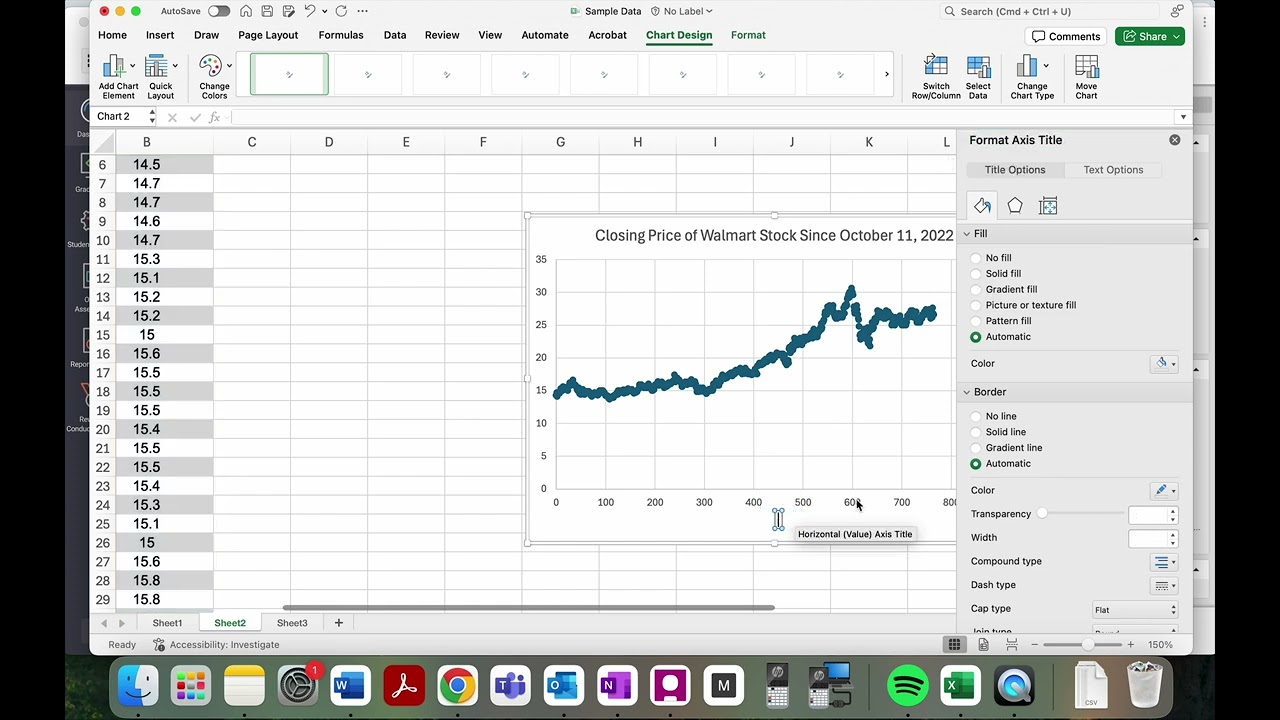This screenshot has width=1280, height=720.
Task: Open Effects pentagon icon in Format pane
Action: click(1015, 205)
